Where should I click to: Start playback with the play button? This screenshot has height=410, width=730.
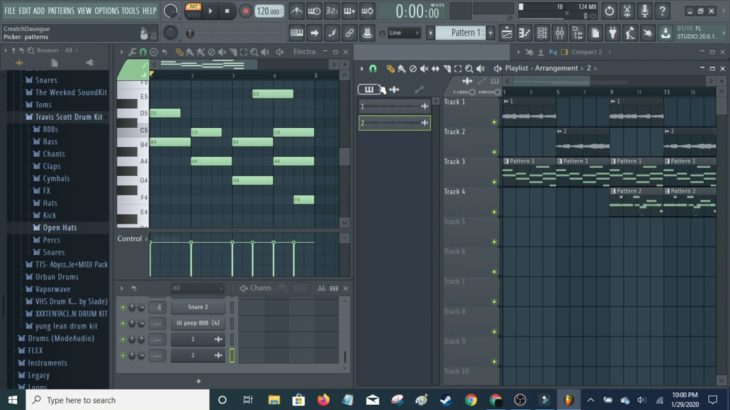pos(210,11)
